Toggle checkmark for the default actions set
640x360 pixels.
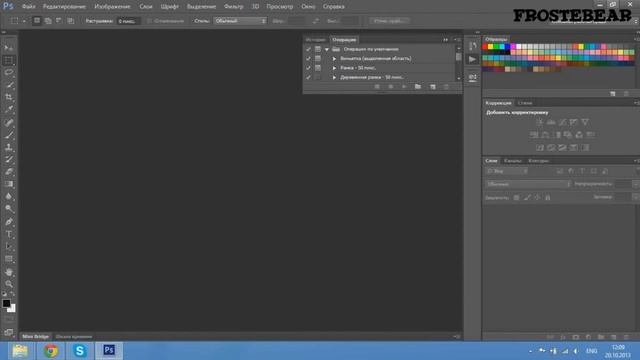[x=308, y=49]
